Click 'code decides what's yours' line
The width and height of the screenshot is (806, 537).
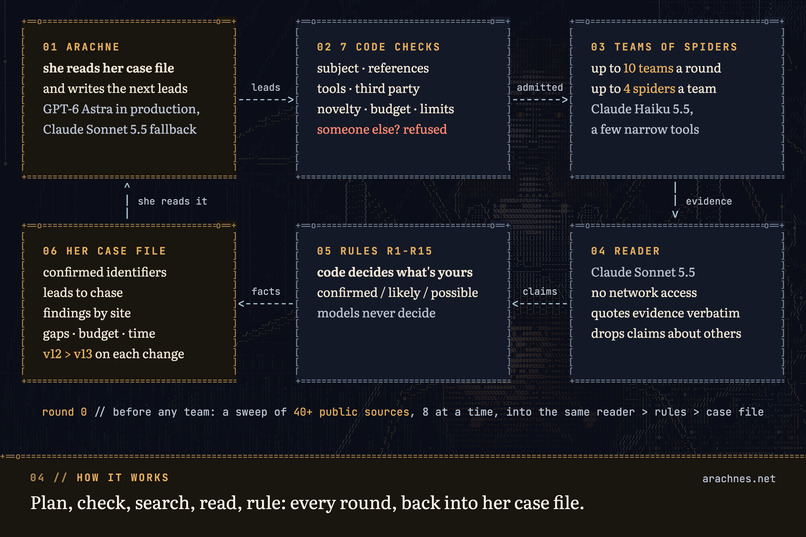pos(395,272)
